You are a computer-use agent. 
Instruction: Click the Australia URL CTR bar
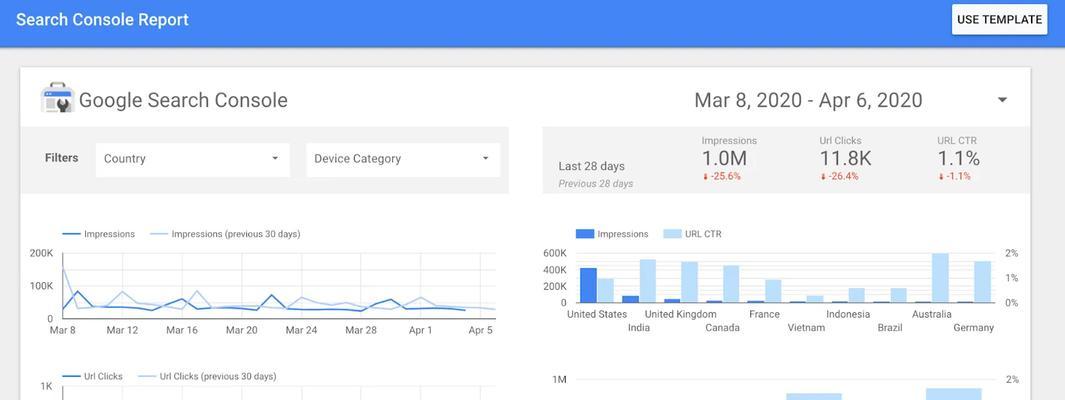click(x=940, y=278)
